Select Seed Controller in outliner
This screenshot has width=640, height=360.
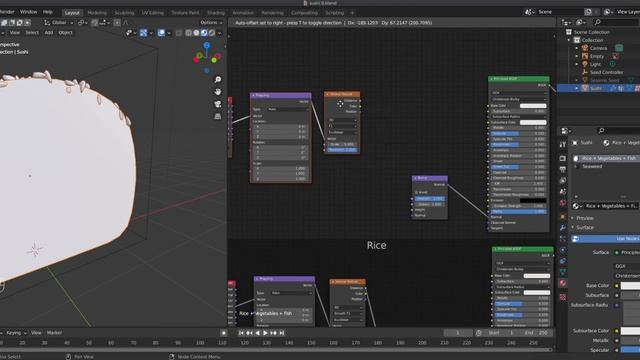click(607, 72)
